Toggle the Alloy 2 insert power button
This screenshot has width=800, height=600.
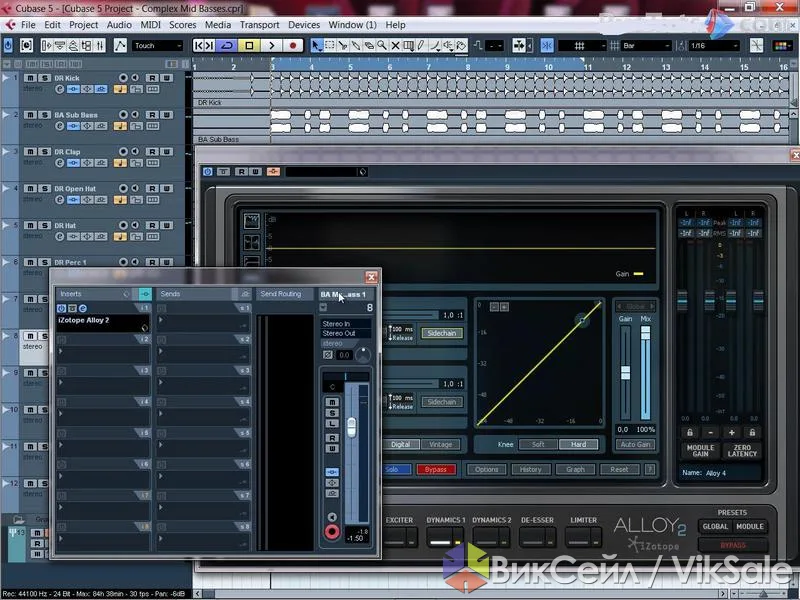61,308
